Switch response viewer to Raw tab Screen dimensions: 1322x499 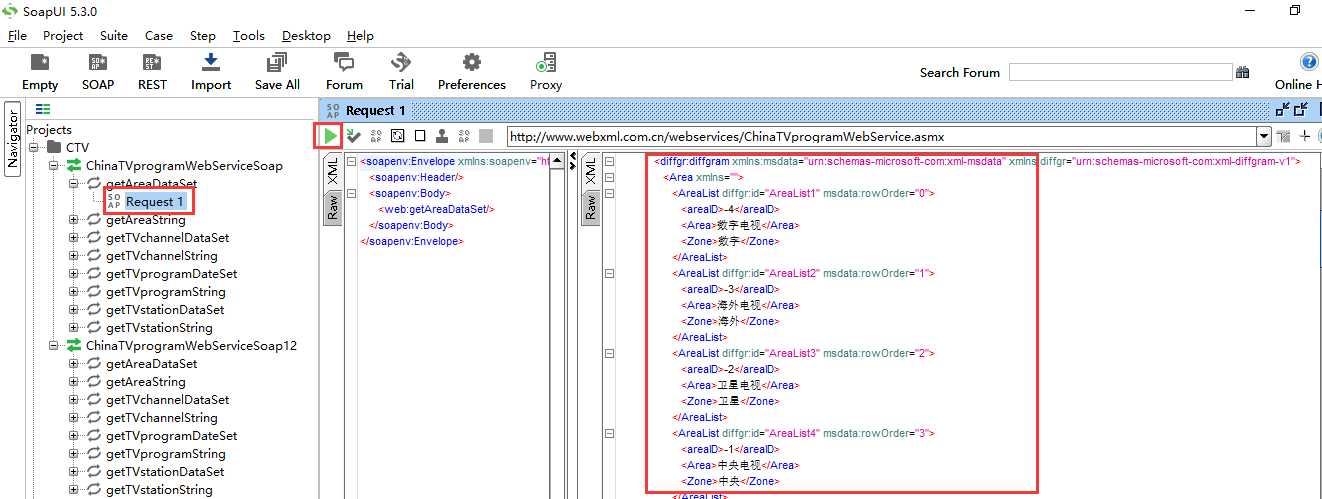point(590,208)
